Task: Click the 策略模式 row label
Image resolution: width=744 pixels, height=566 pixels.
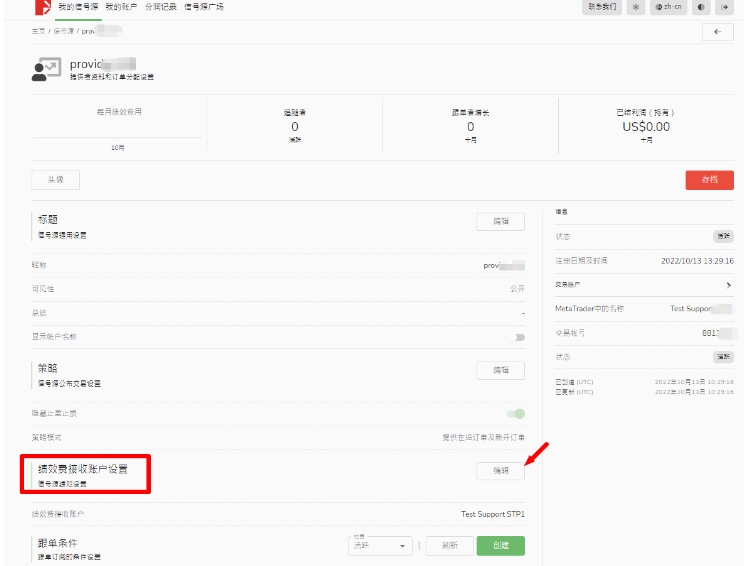Action: click(x=46, y=437)
